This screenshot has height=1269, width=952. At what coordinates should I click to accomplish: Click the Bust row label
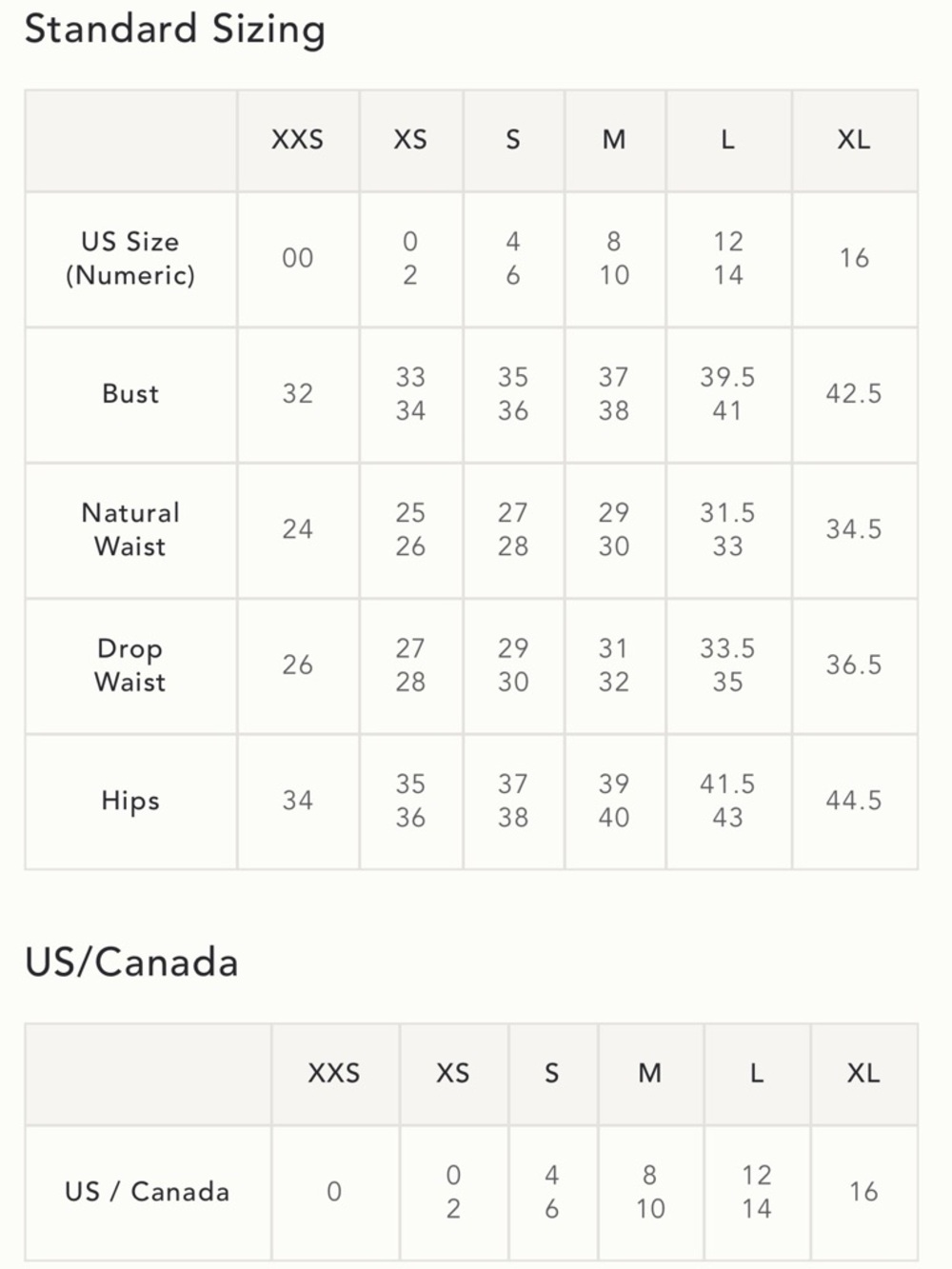coord(130,394)
